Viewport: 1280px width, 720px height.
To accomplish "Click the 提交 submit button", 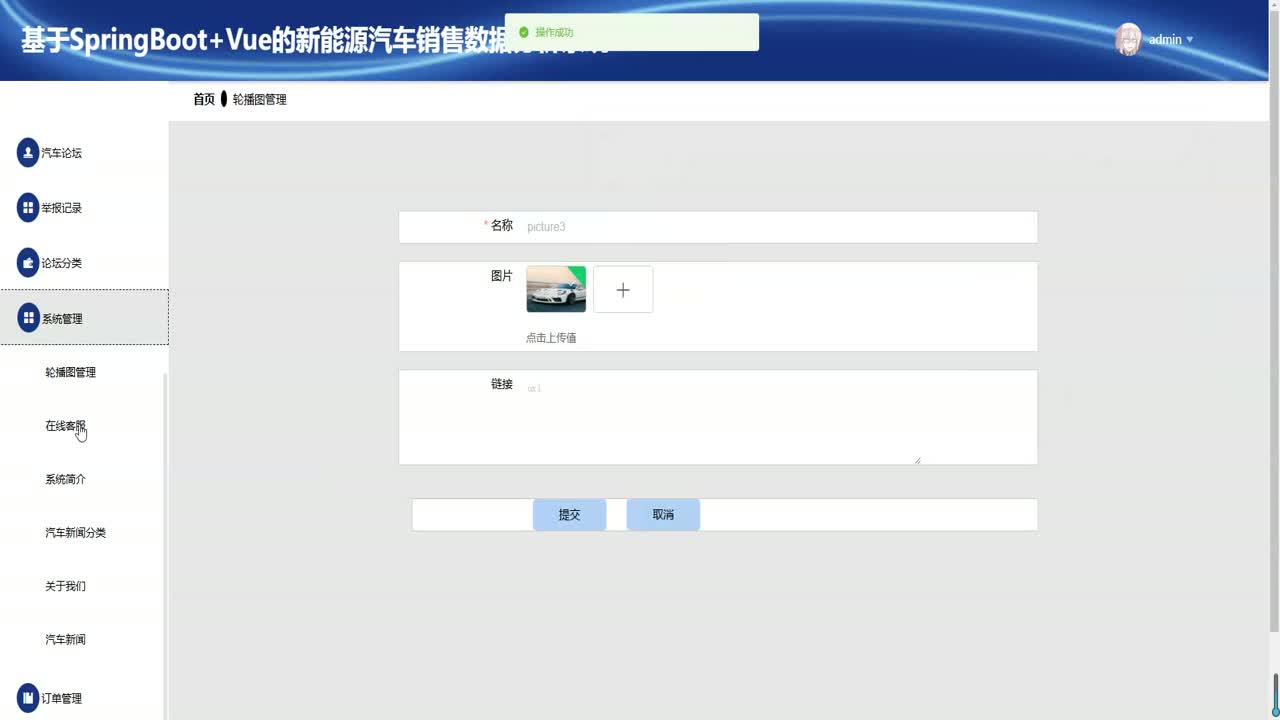I will pyautogui.click(x=569, y=515).
